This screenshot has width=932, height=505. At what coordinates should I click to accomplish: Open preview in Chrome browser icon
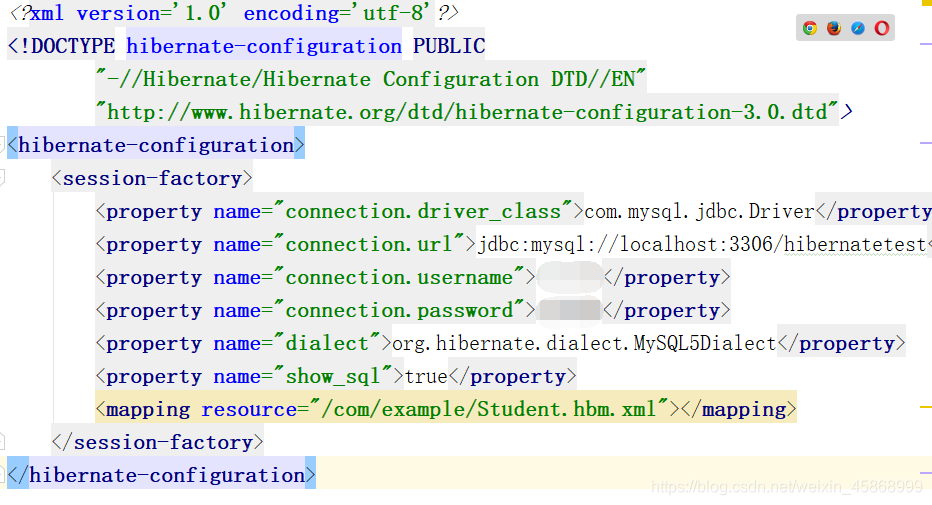click(x=810, y=28)
